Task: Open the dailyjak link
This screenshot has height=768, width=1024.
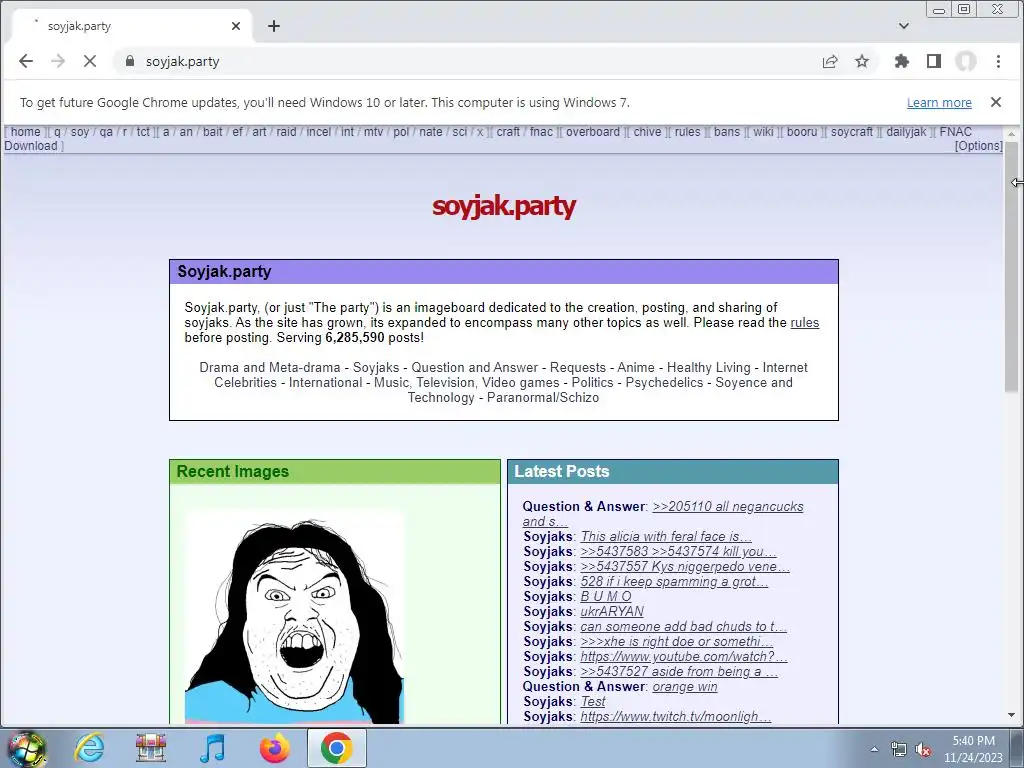Action: (x=906, y=132)
